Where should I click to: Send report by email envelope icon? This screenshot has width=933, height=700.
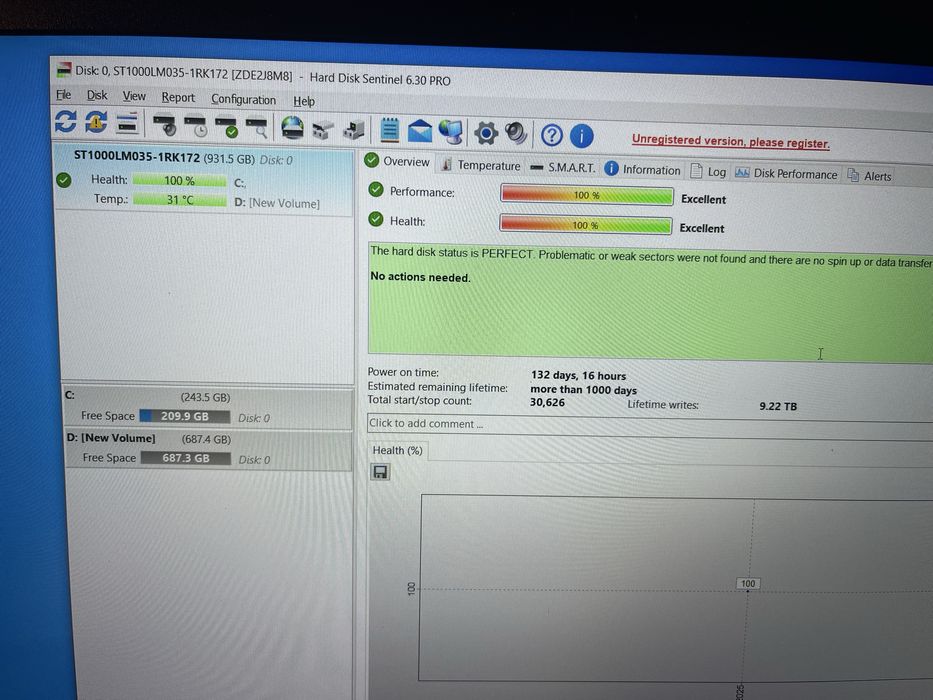pyautogui.click(x=420, y=131)
